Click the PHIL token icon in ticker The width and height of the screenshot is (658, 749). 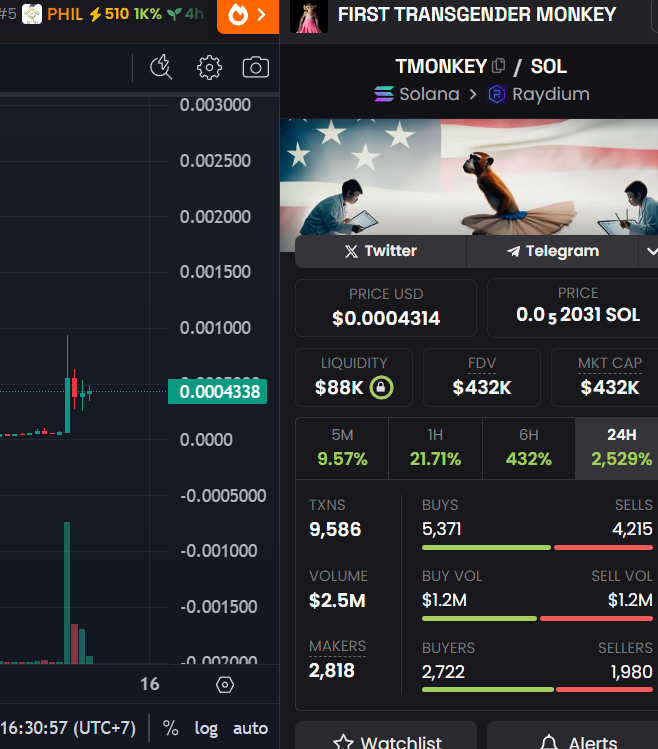(x=32, y=14)
